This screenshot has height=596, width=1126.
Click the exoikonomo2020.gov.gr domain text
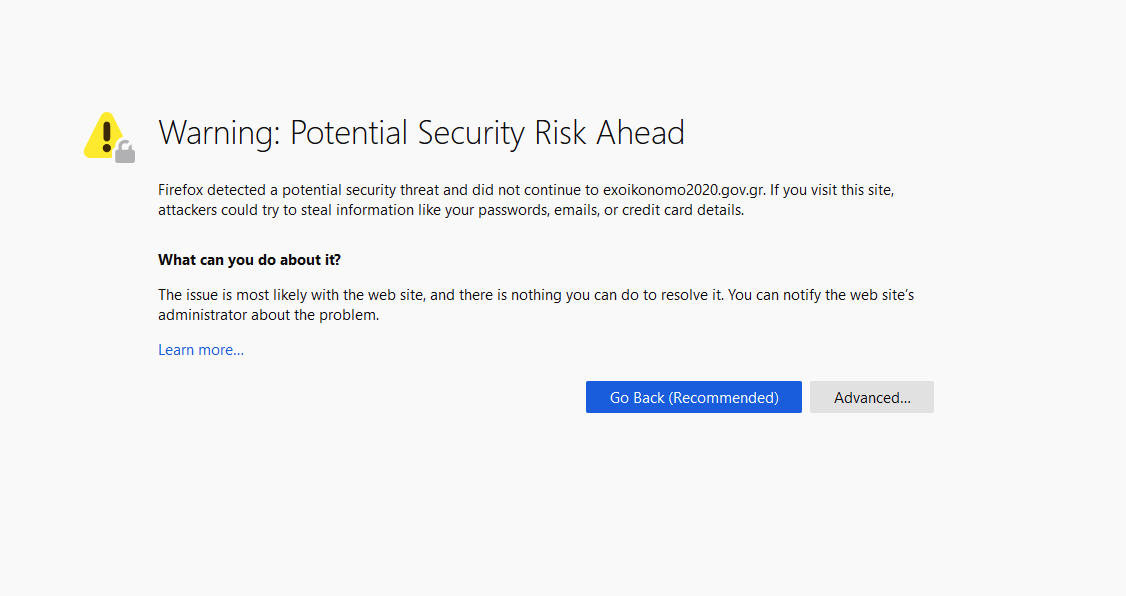[684, 190]
